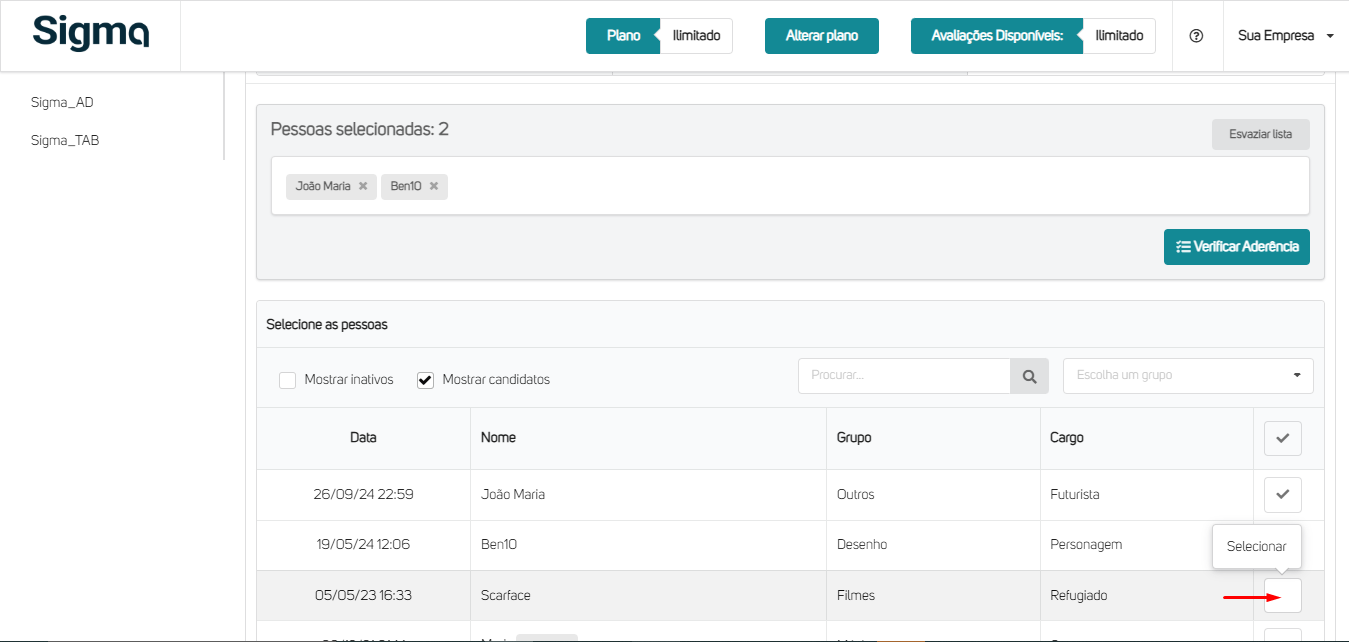Viewport: 1349px width, 642px height.
Task: Deselect João Maria row checkmark button
Action: (x=1282, y=494)
